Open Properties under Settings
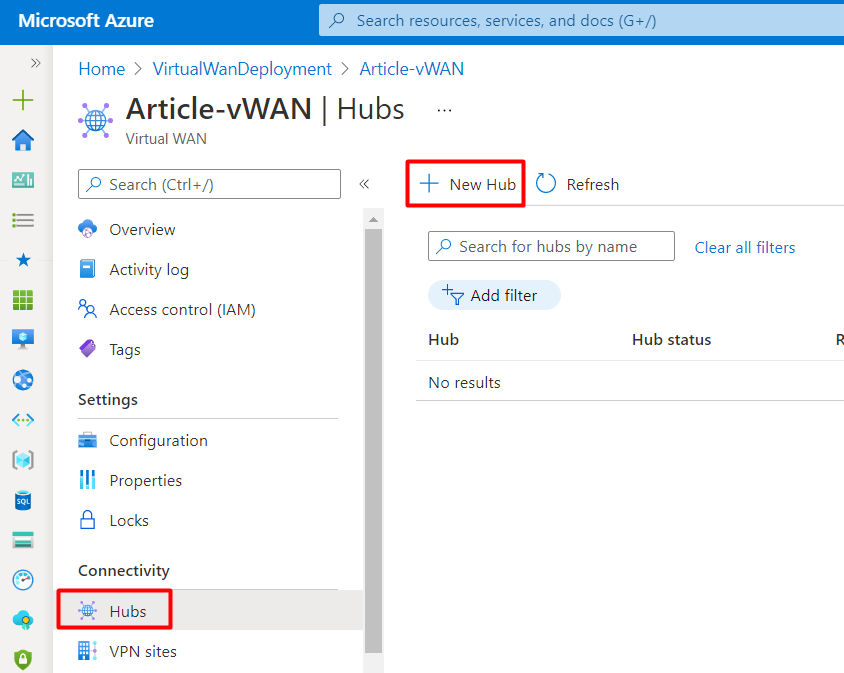The image size is (844, 673). (145, 480)
